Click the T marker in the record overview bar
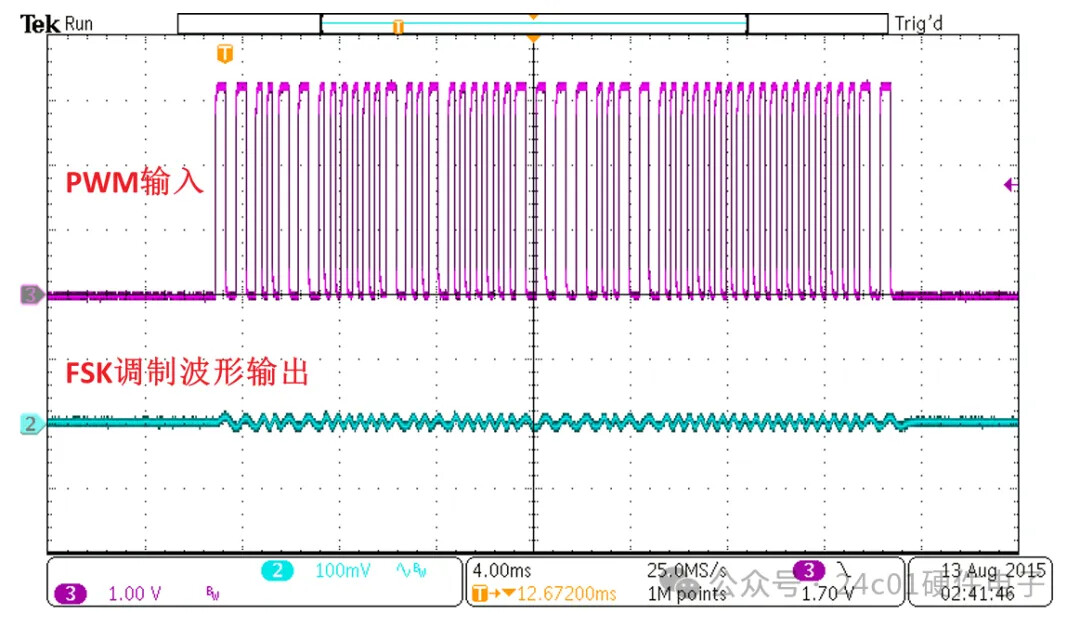 coord(398,26)
